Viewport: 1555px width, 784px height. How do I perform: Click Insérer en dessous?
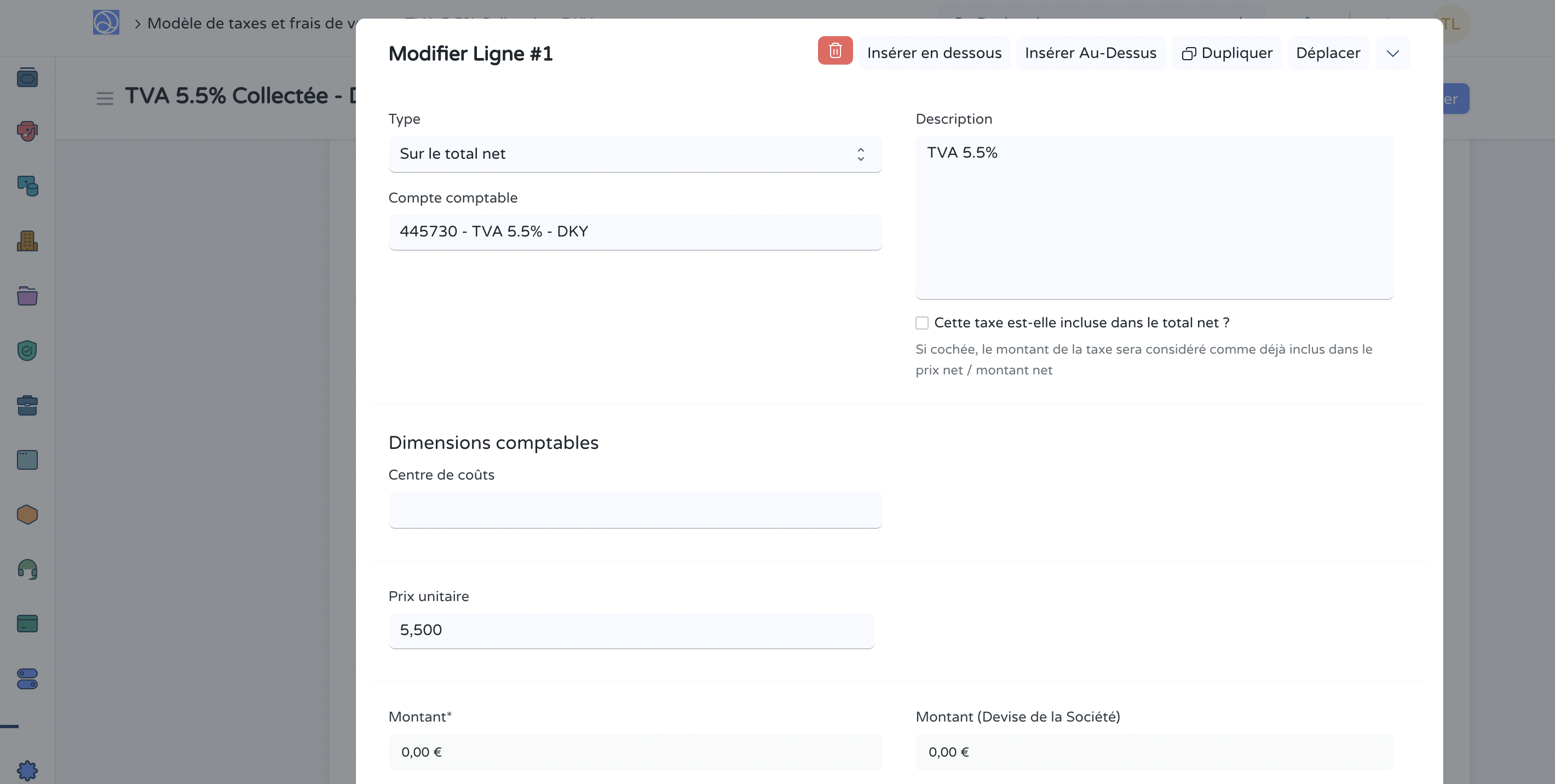(x=934, y=53)
